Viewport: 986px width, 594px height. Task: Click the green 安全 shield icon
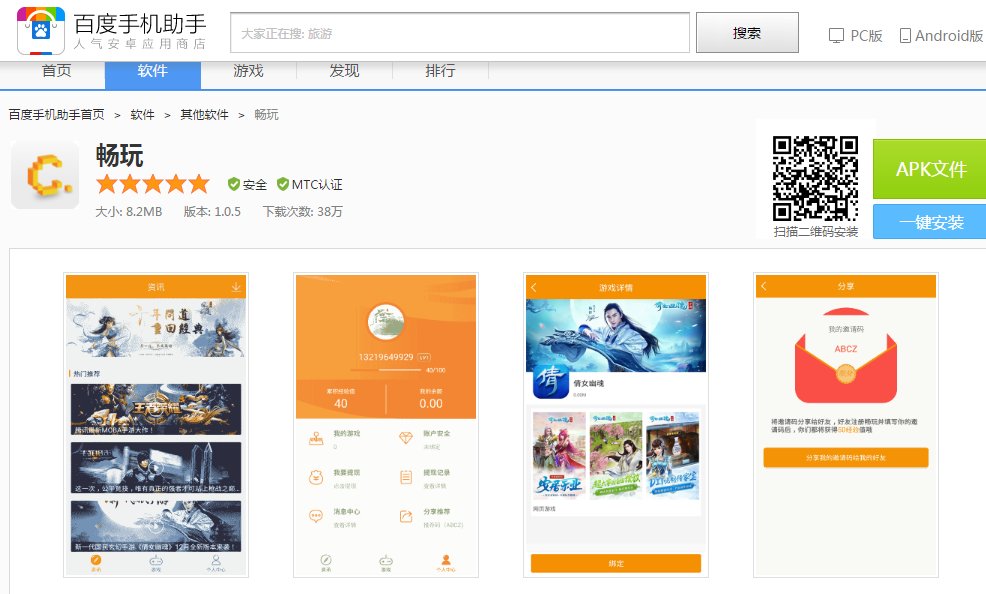234,184
